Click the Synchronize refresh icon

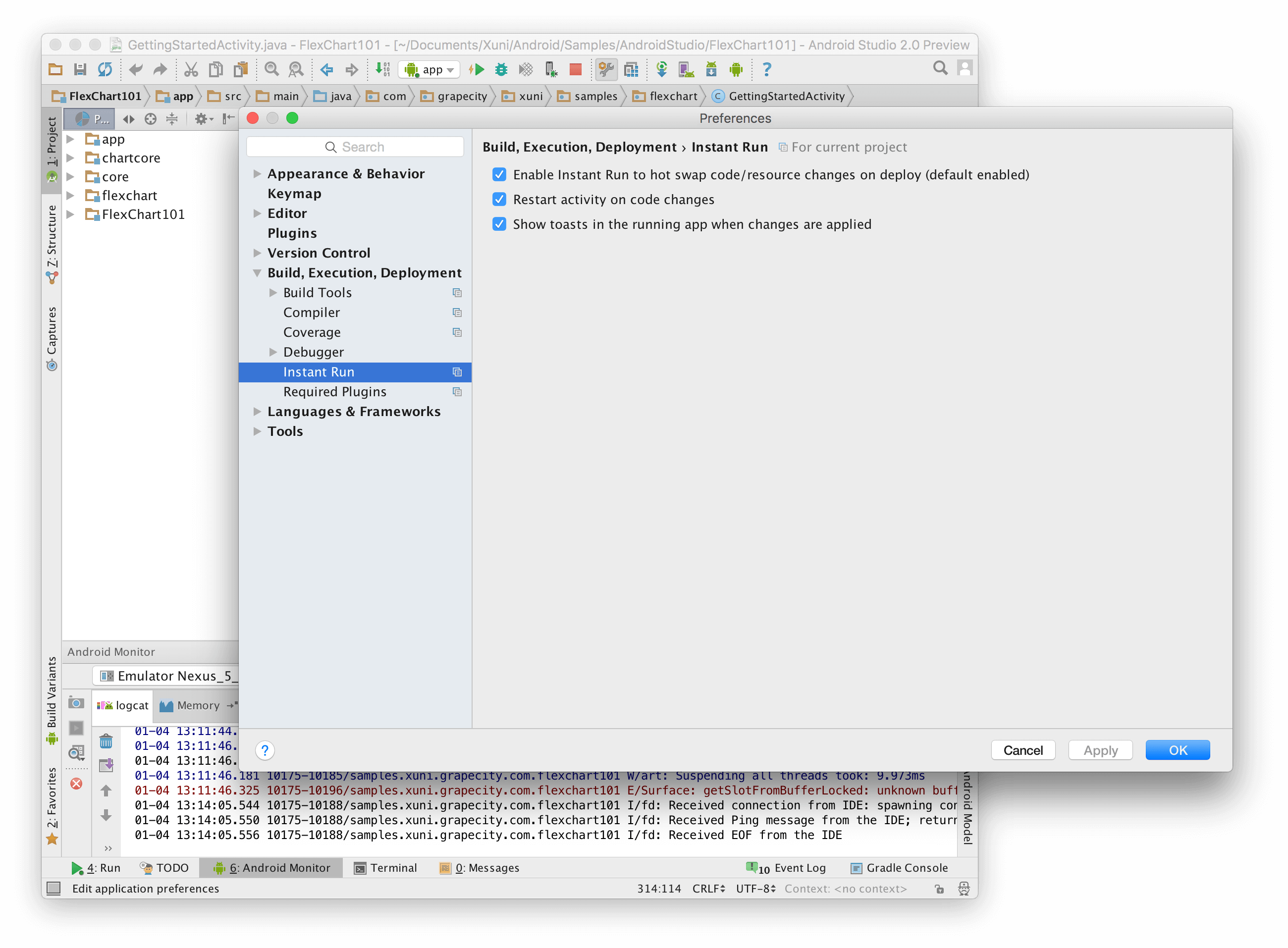tap(105, 69)
